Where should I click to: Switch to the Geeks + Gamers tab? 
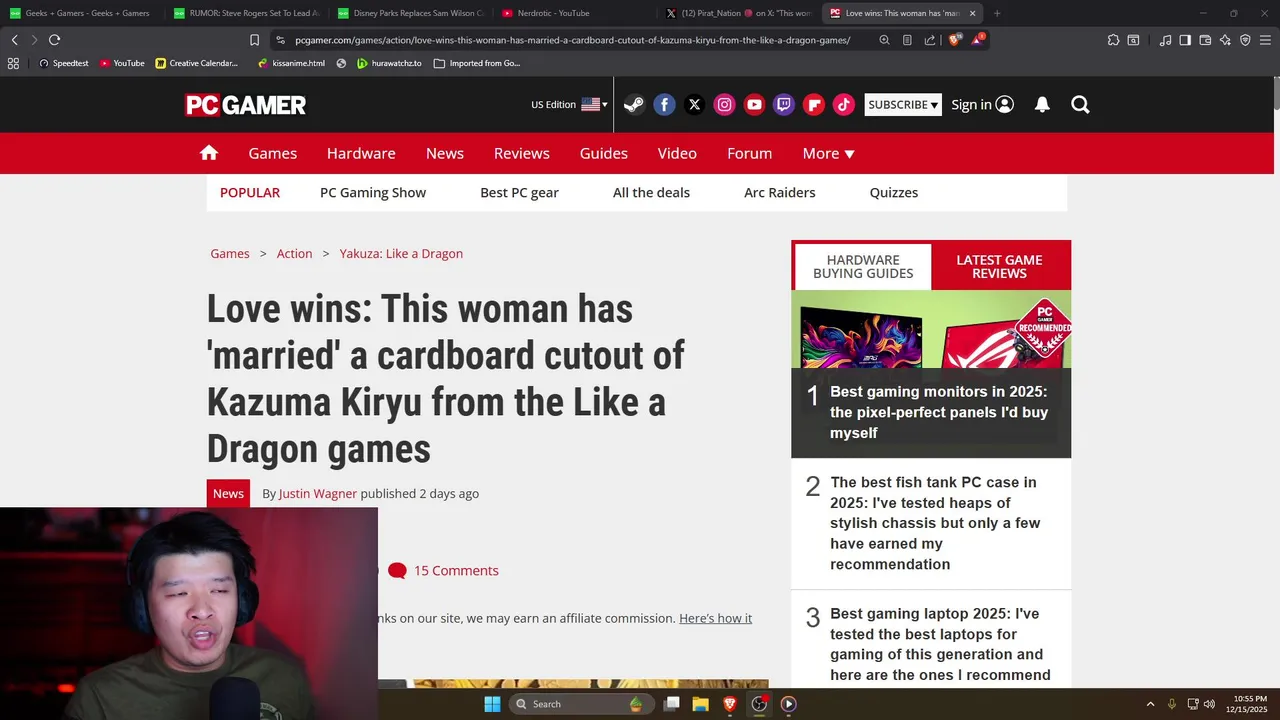pos(80,13)
